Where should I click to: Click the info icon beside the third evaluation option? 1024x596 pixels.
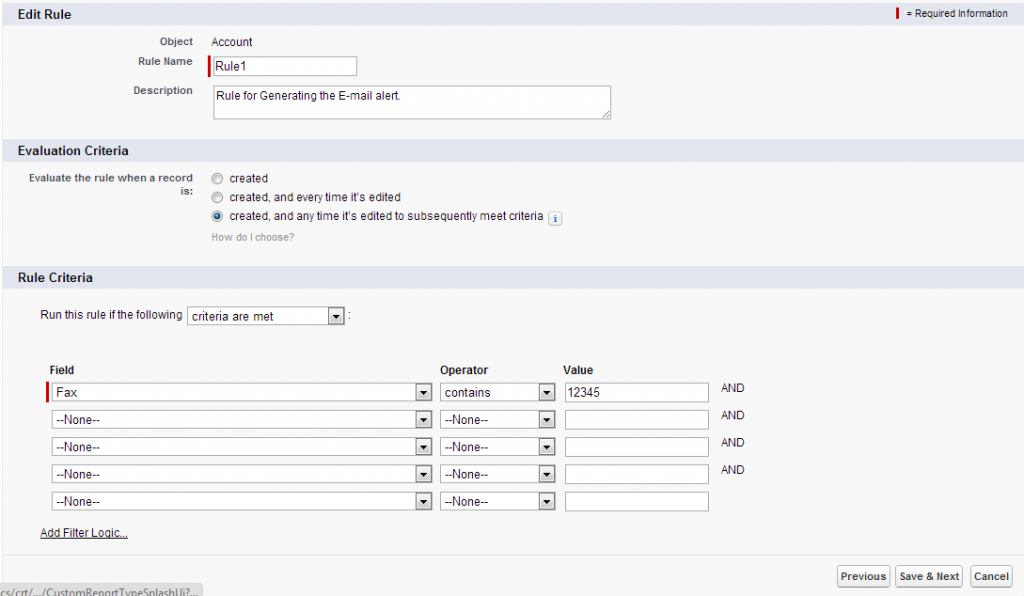click(x=555, y=218)
